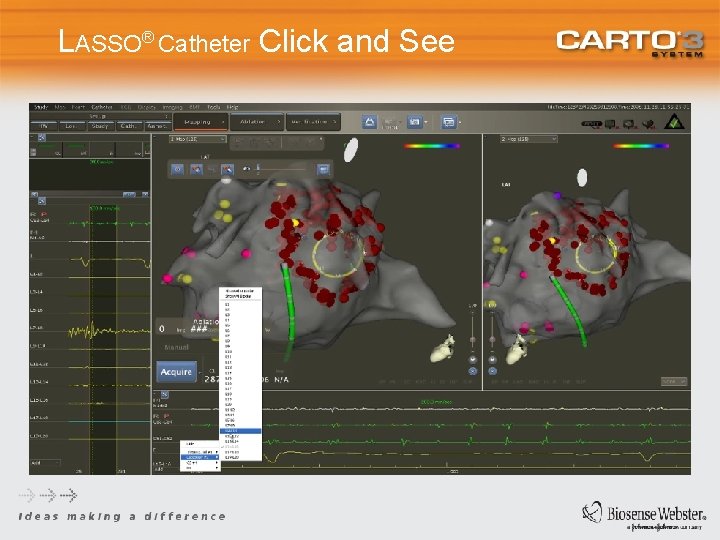Image resolution: width=720 pixels, height=540 pixels.
Task: Select the last entry in channel list
Action: [x=240, y=458]
